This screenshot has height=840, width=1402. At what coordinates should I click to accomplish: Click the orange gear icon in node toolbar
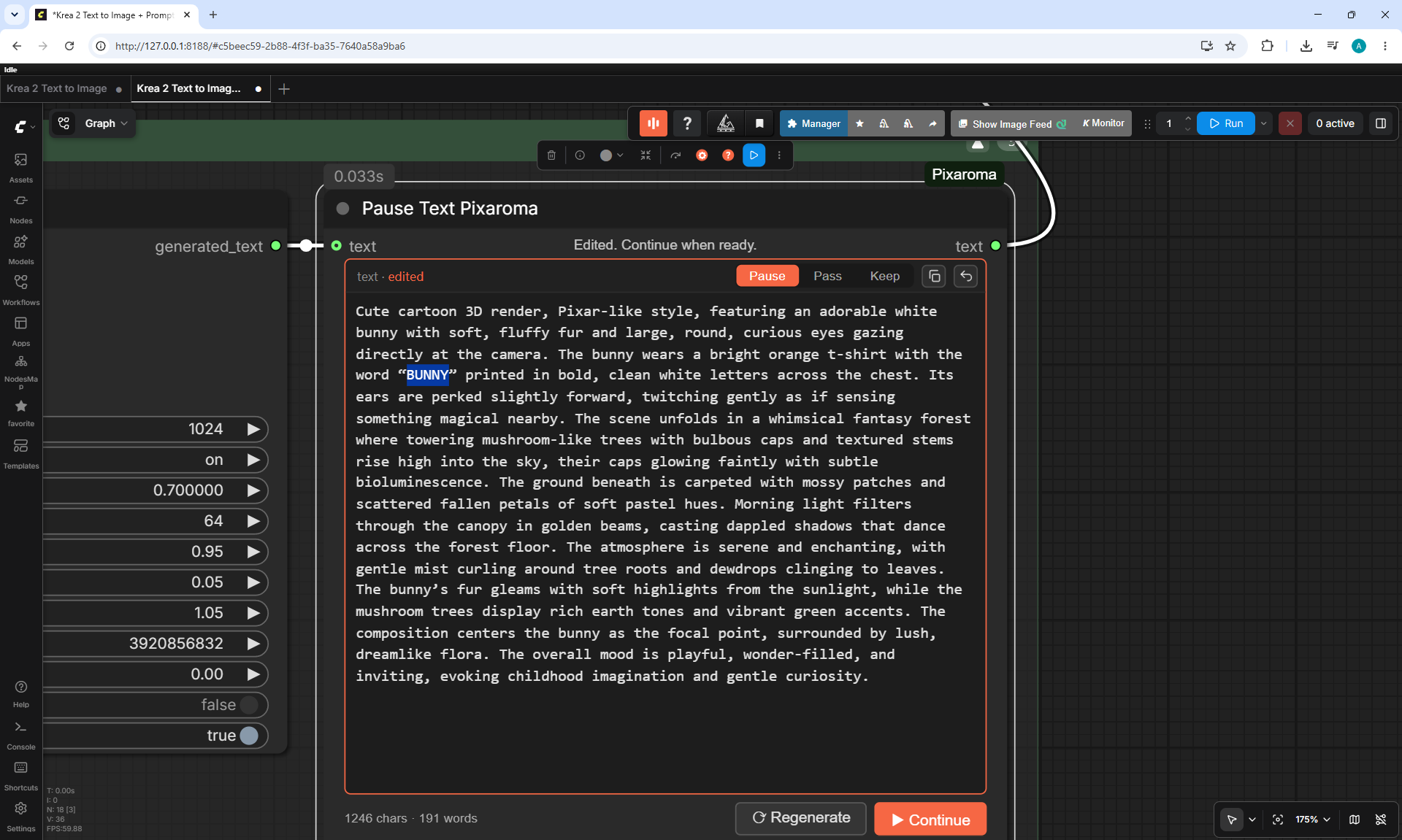point(702,155)
